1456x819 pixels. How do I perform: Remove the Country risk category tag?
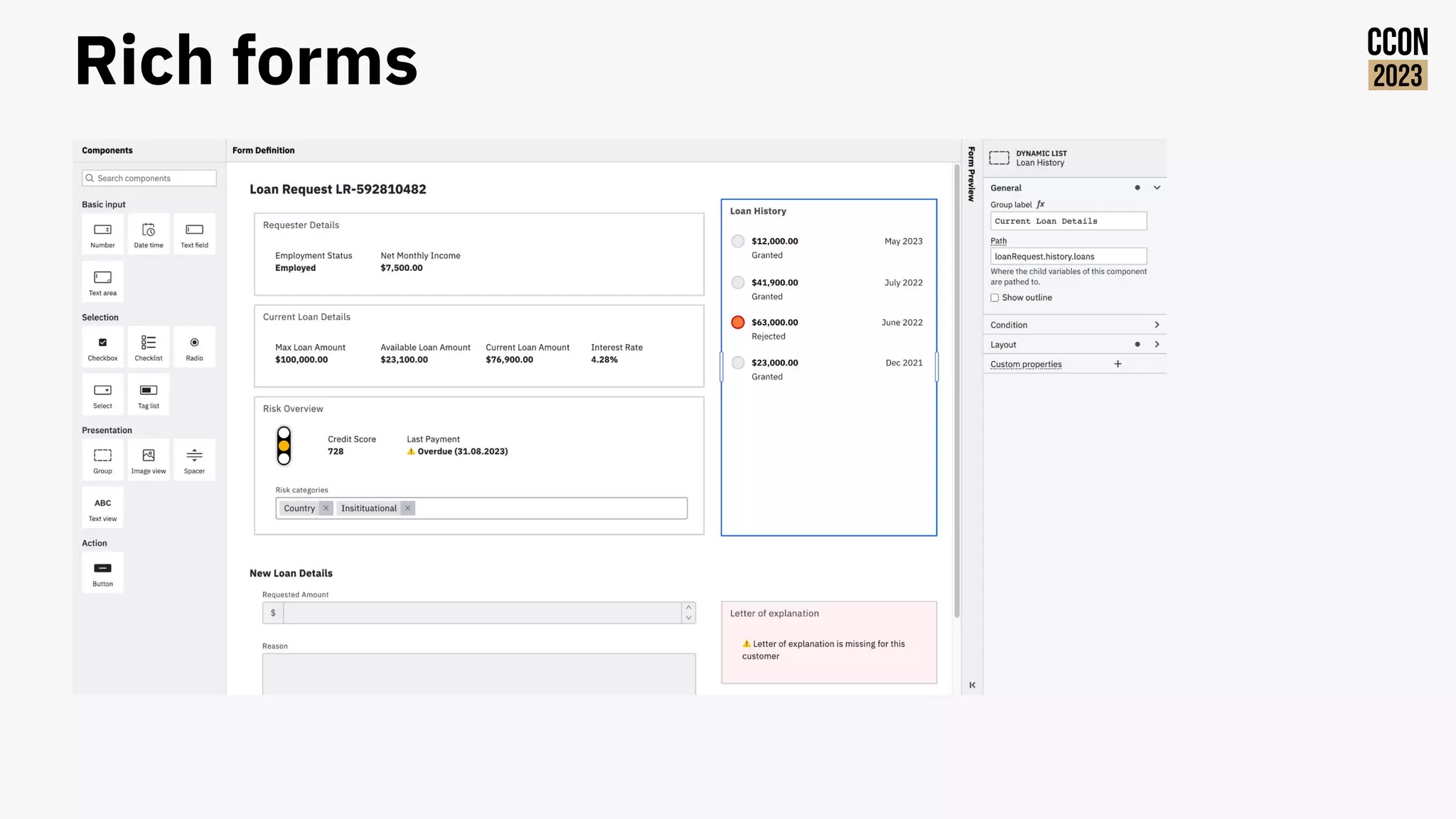(326, 508)
